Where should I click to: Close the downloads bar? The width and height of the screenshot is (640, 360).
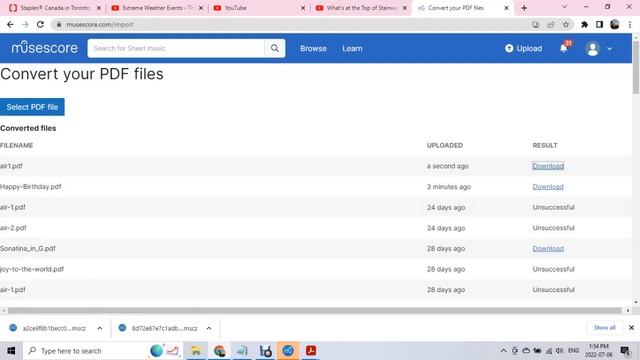point(631,328)
